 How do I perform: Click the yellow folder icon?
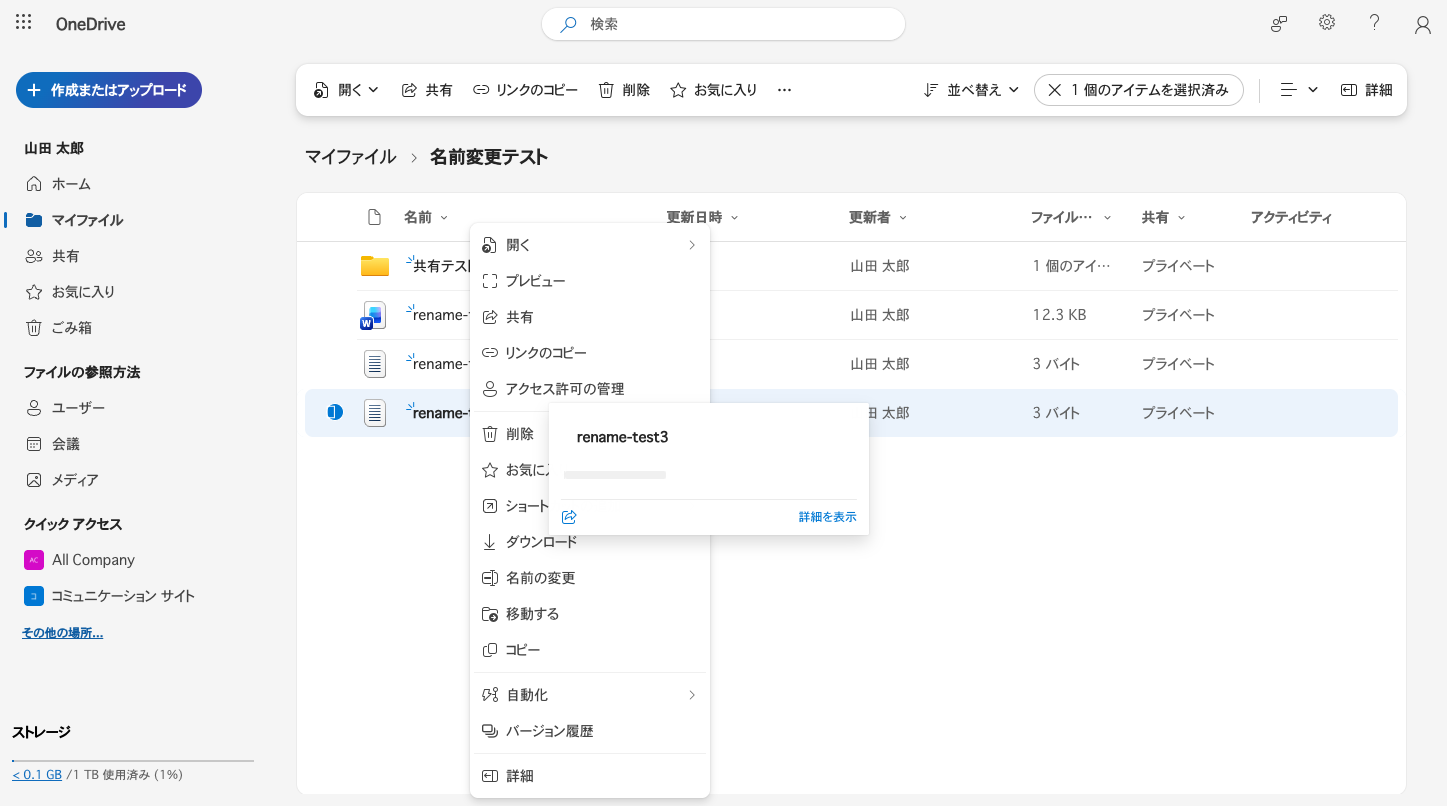pyautogui.click(x=375, y=266)
